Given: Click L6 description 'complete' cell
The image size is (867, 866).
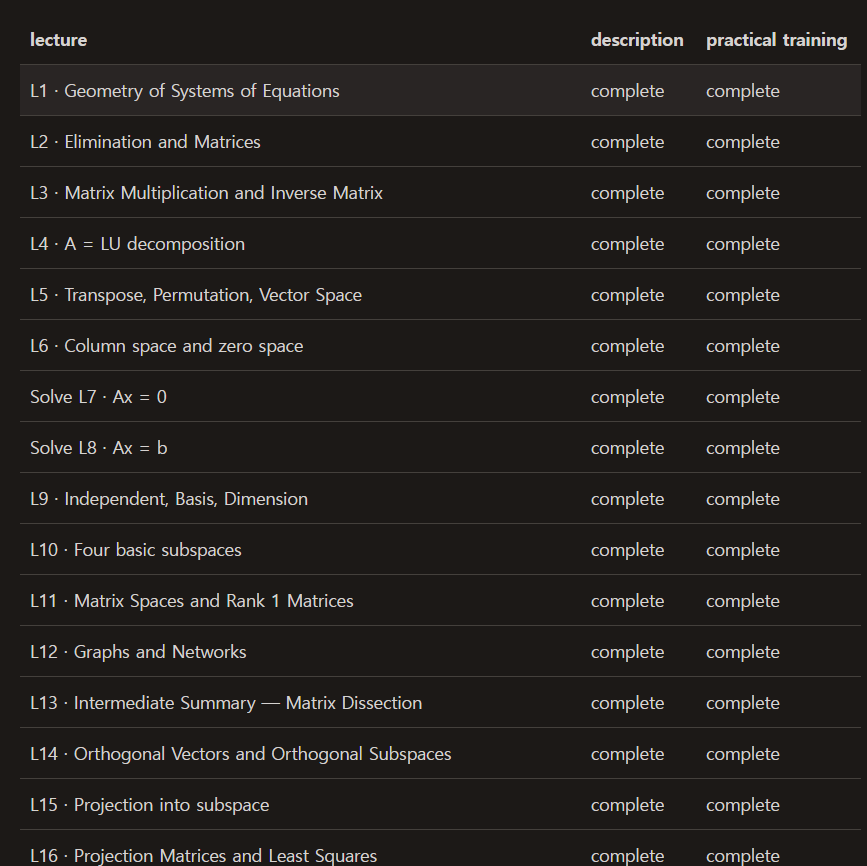Looking at the screenshot, I should (x=627, y=346).
